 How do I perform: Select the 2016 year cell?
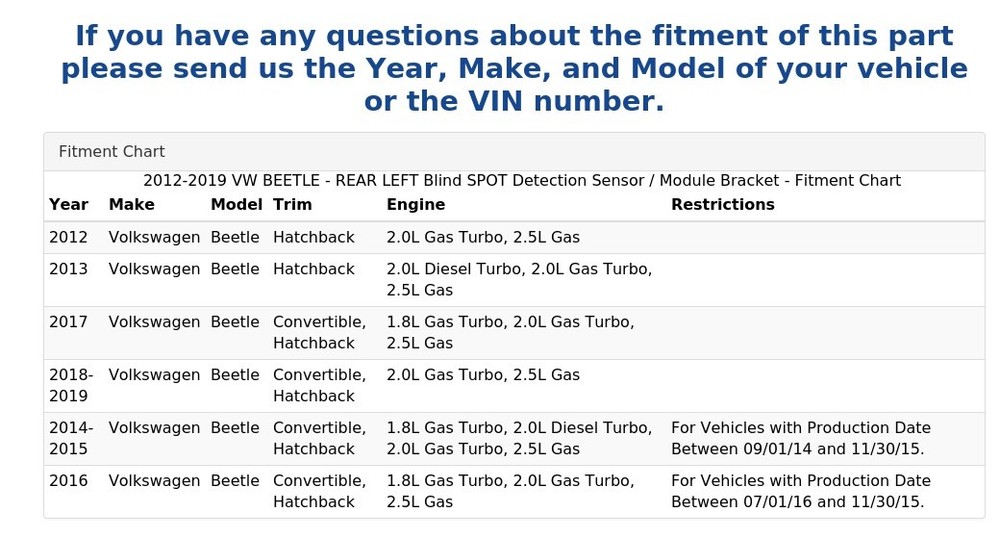point(69,482)
